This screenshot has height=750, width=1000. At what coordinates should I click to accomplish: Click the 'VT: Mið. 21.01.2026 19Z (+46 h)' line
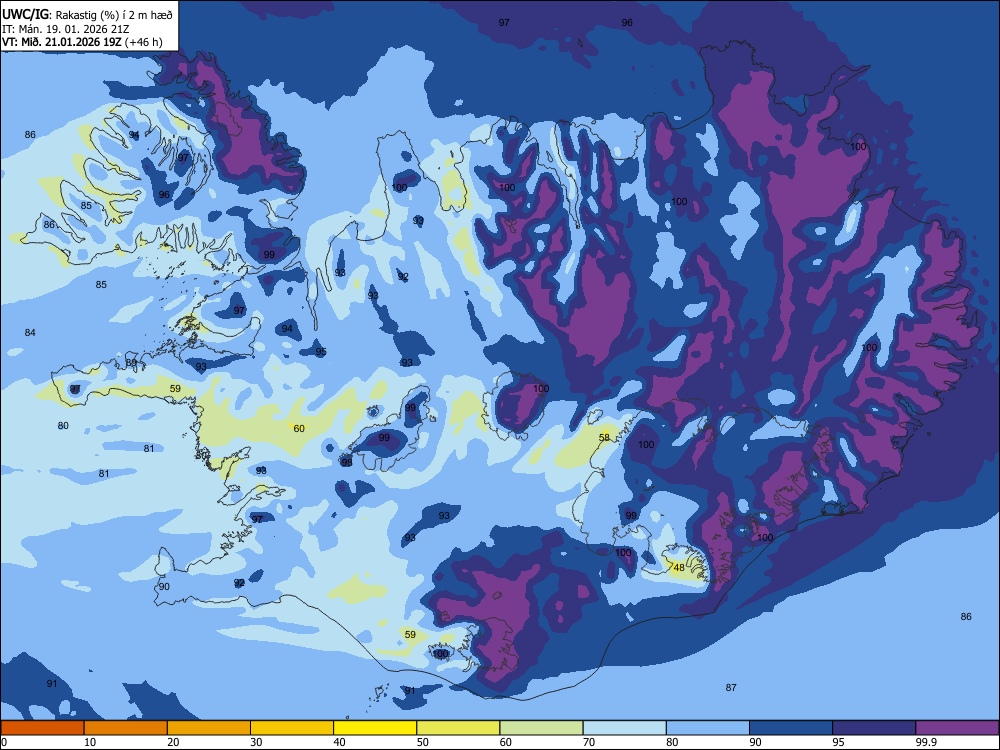(82, 42)
